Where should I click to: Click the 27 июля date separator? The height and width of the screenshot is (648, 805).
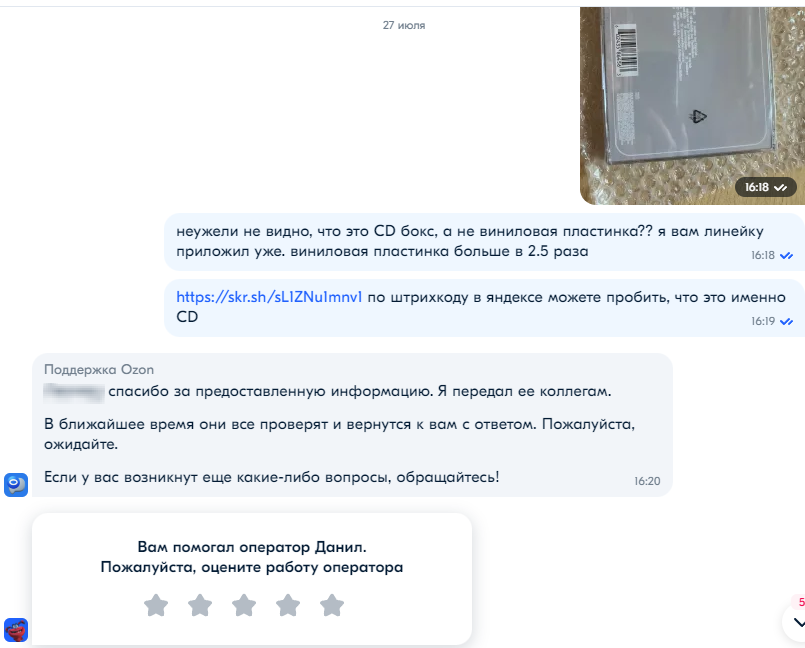(x=404, y=25)
